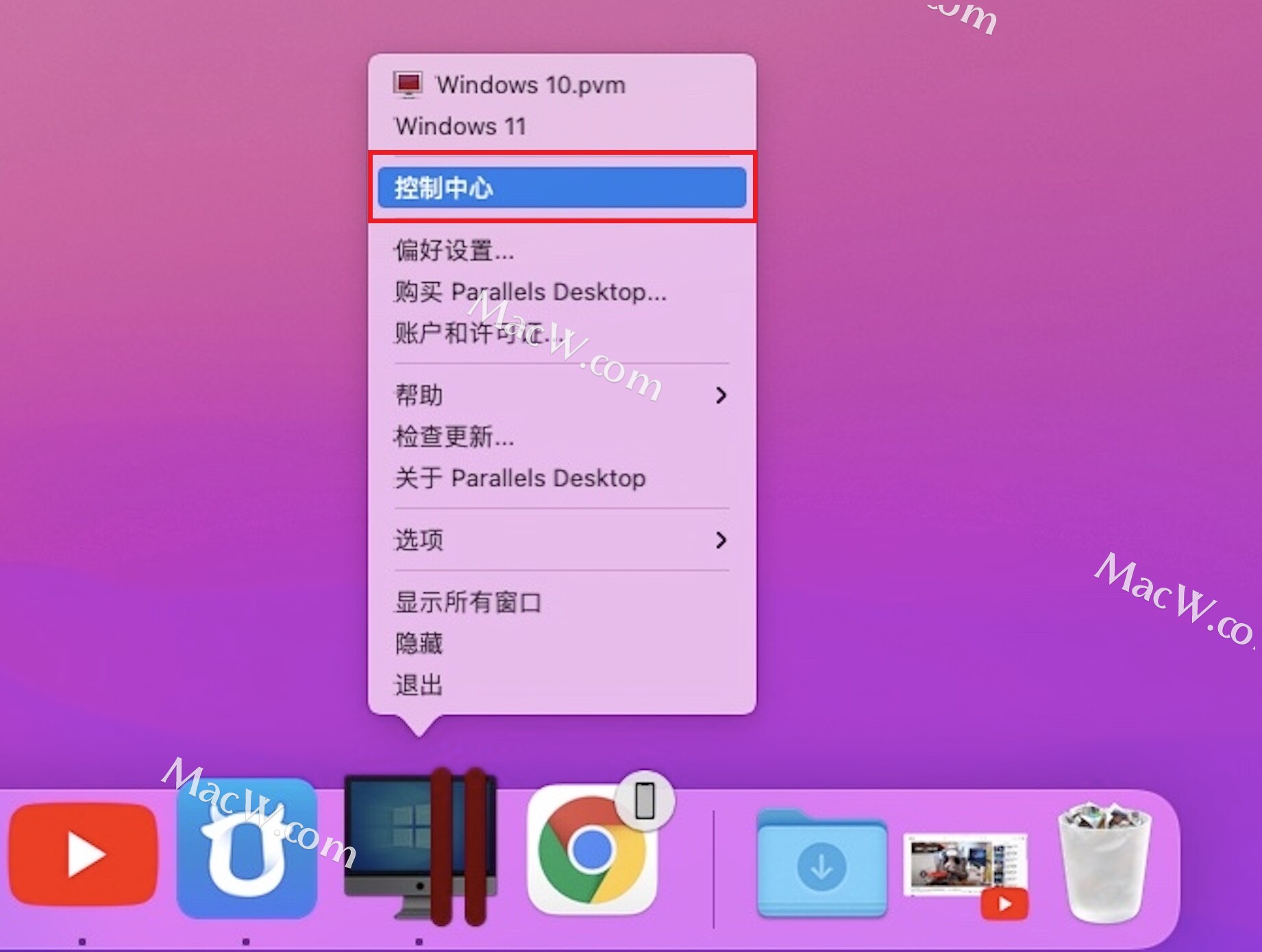
Task: Launch the blue bull-logo app in Dock
Action: [x=247, y=849]
